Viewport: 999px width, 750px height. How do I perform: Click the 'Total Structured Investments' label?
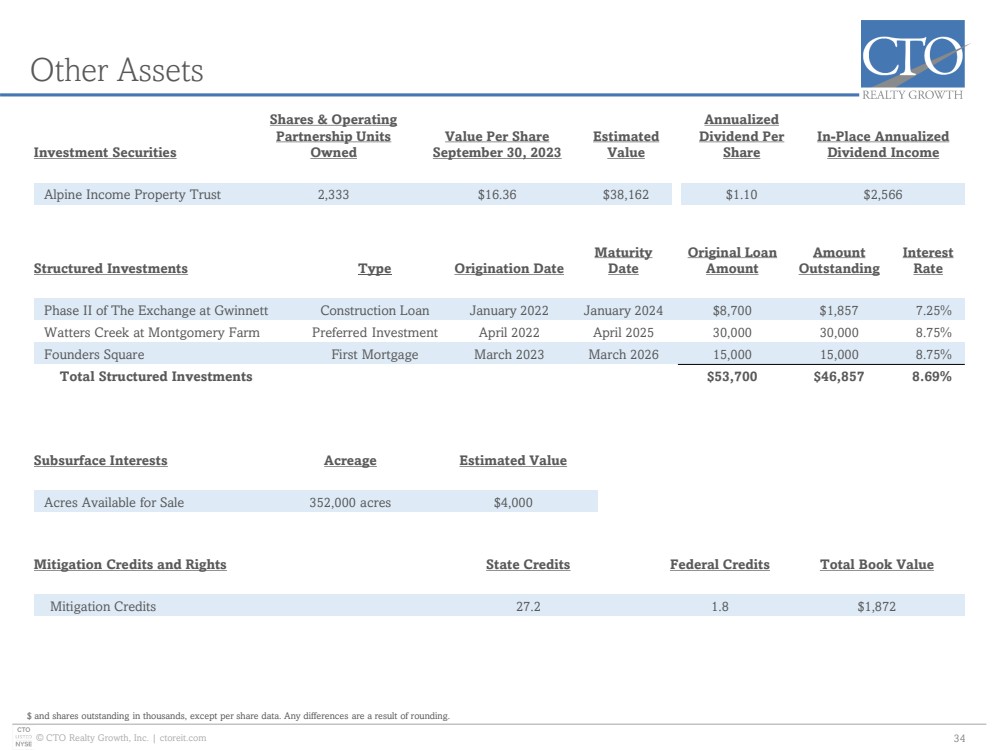click(x=156, y=376)
